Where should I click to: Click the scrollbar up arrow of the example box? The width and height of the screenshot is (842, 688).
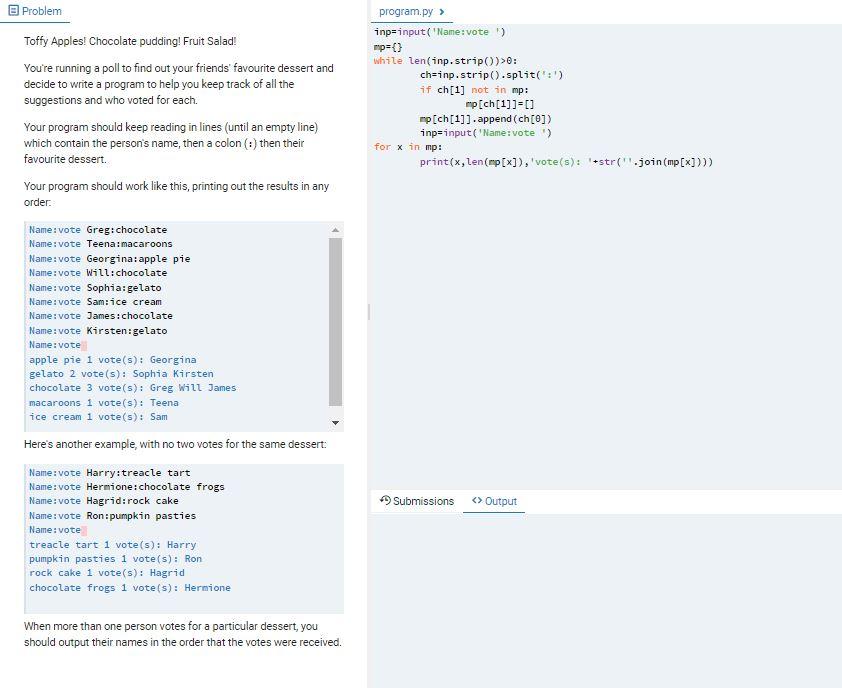(x=335, y=230)
